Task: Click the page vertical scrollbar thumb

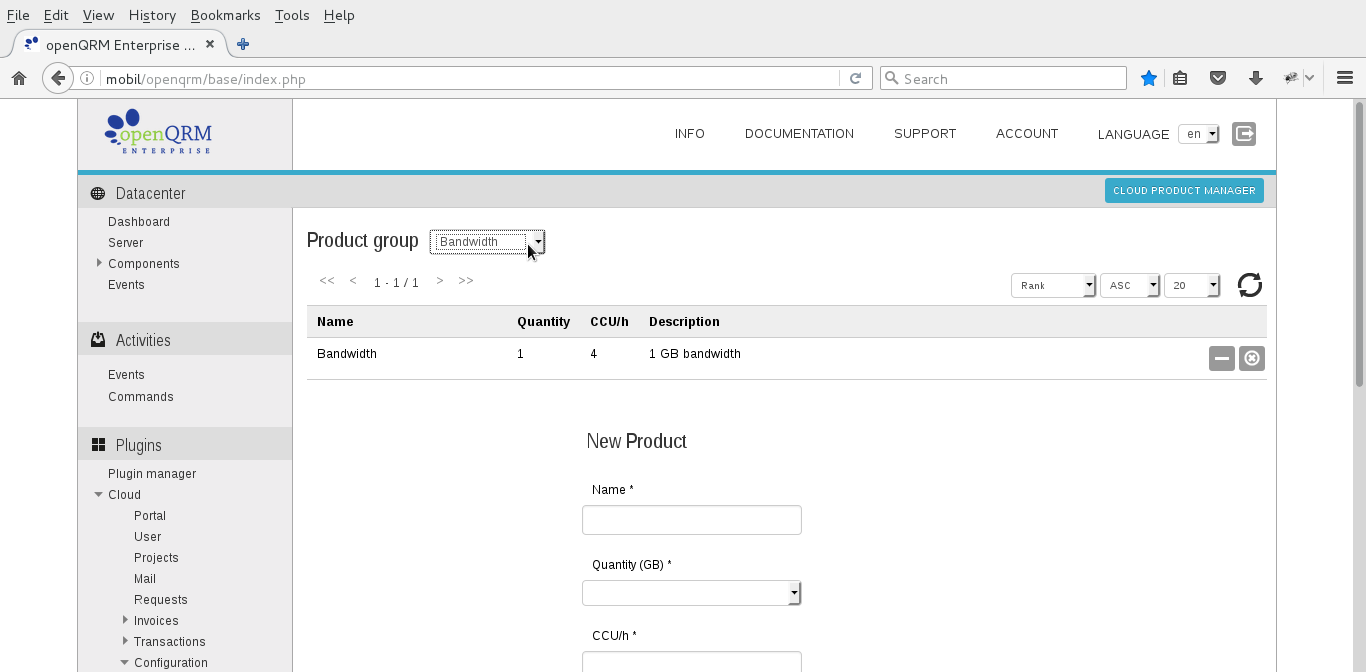Action: pos(1359,243)
